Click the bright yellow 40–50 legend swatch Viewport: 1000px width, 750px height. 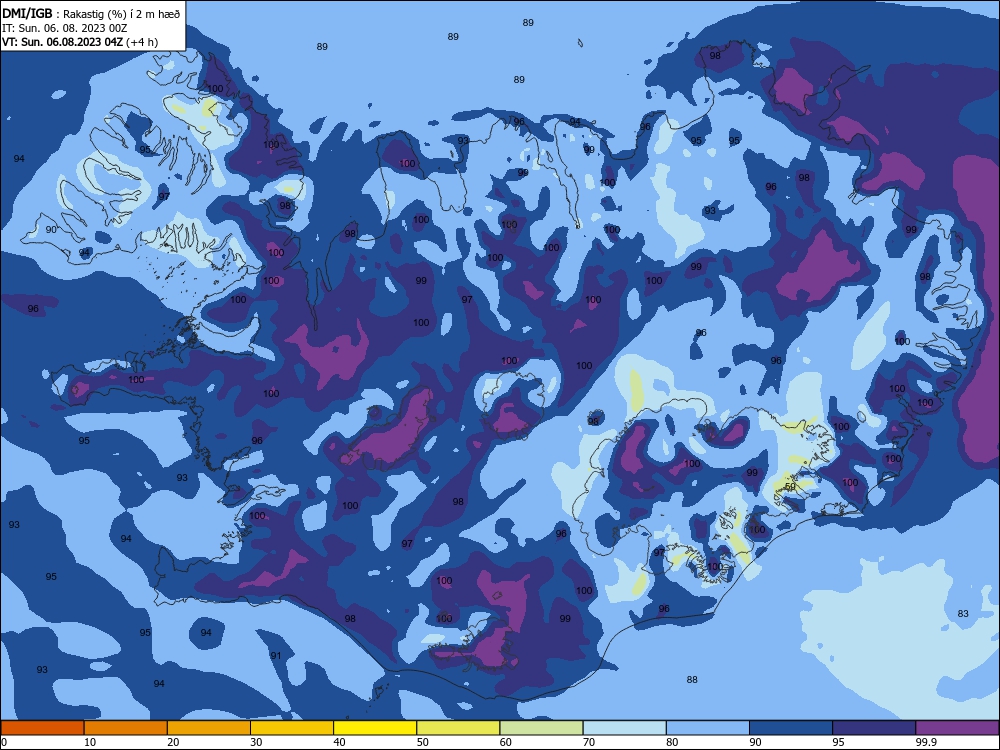(x=375, y=728)
